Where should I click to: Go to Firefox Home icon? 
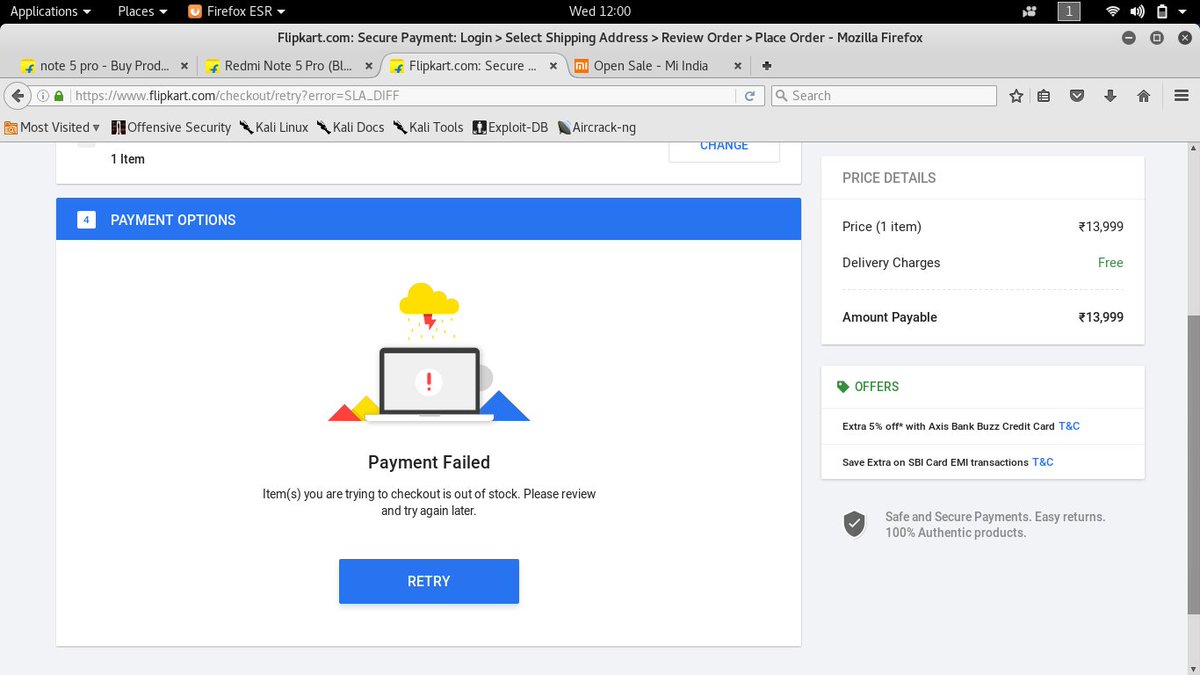pos(1144,96)
